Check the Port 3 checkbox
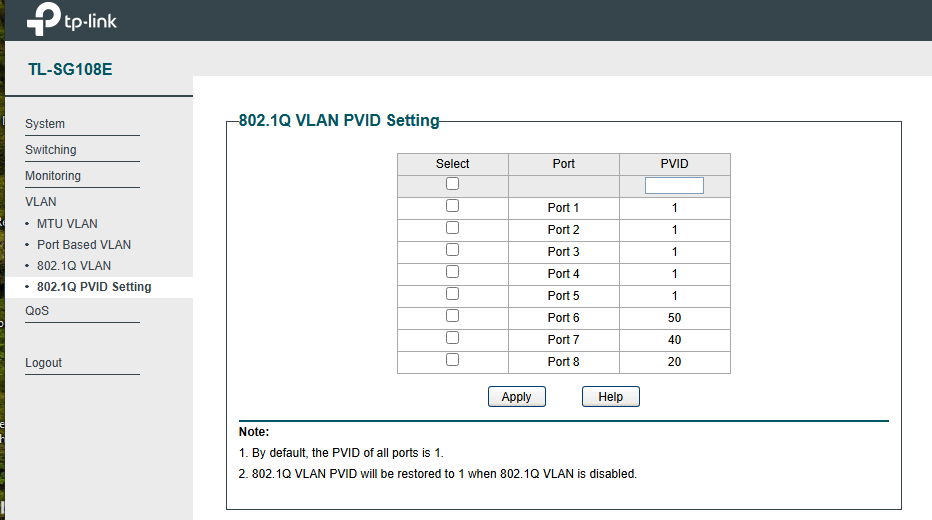 click(452, 250)
